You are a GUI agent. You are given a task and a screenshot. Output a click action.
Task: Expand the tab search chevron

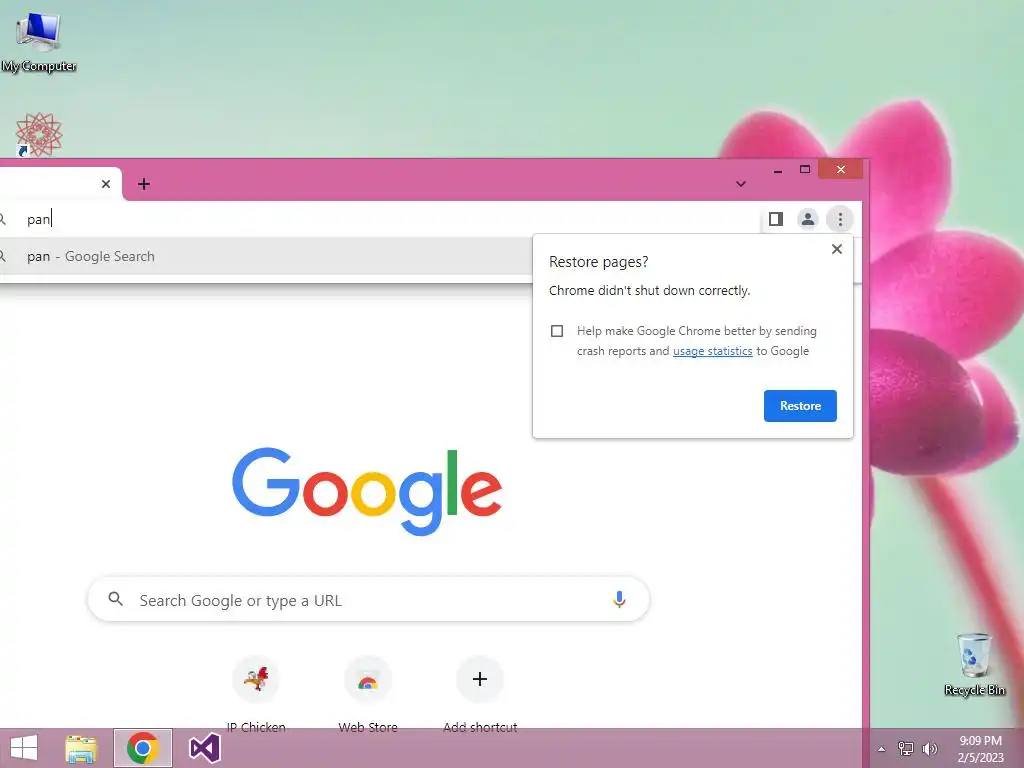point(741,184)
